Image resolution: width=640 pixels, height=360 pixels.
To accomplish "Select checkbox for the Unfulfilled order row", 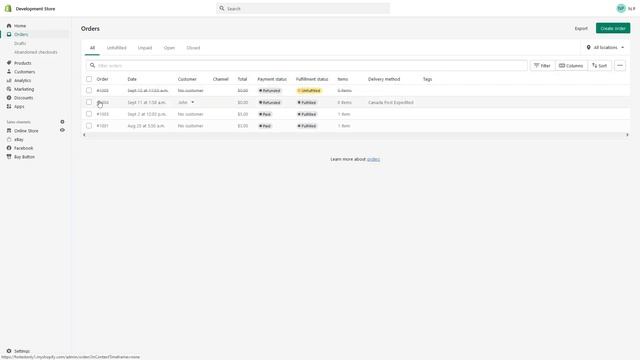I will click(x=89, y=90).
